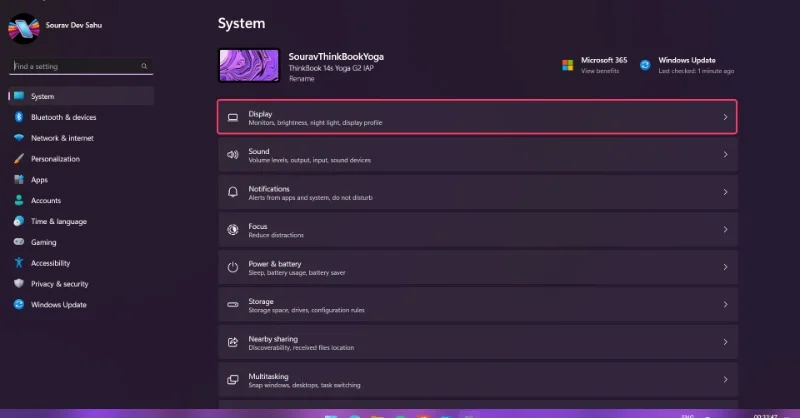
Task: Click the Privacy & security shield icon
Action: pos(18,284)
